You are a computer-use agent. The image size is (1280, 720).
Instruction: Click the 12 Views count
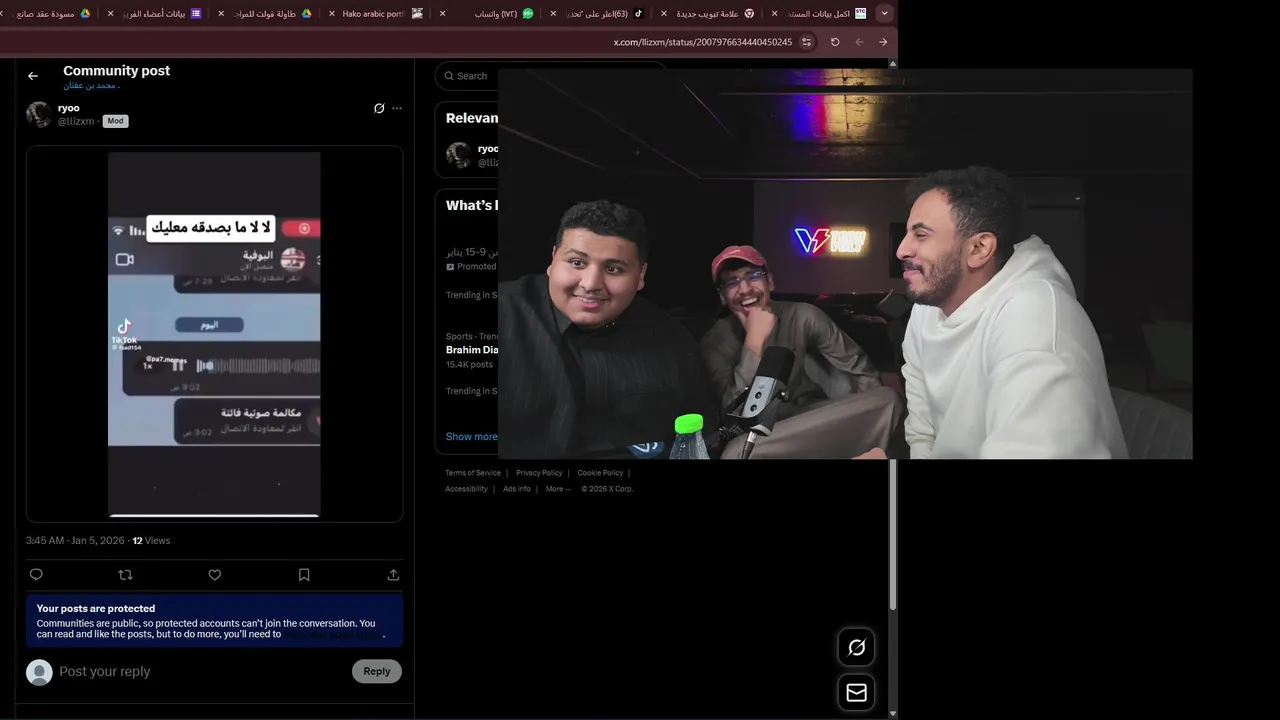click(x=151, y=540)
